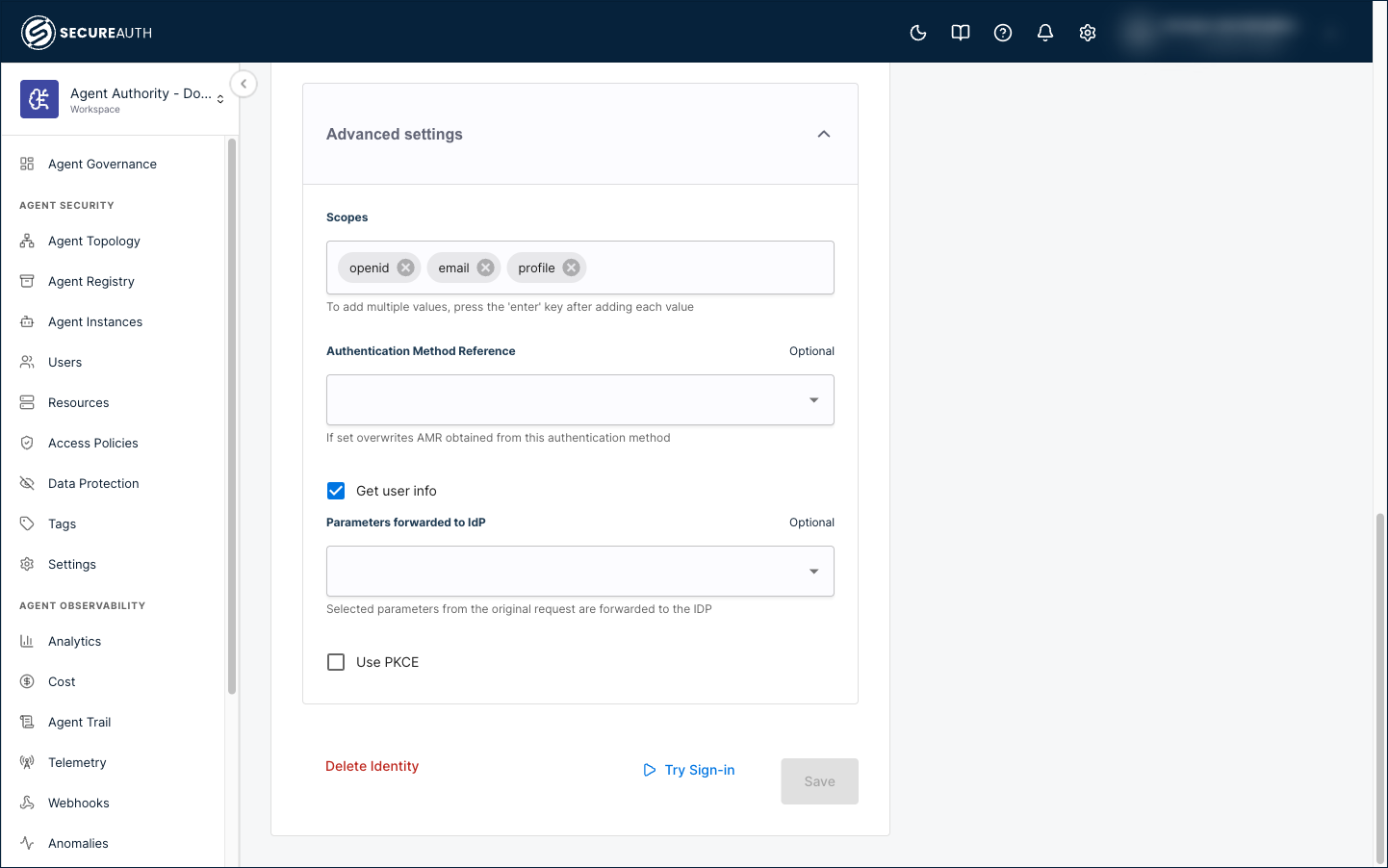This screenshot has height=868, width=1388.
Task: Click the Agent Instances icon
Action: pos(27,321)
